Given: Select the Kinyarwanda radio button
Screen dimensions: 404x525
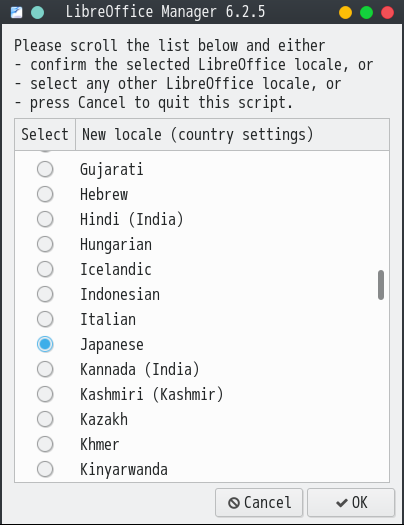Looking at the screenshot, I should 45,469.
